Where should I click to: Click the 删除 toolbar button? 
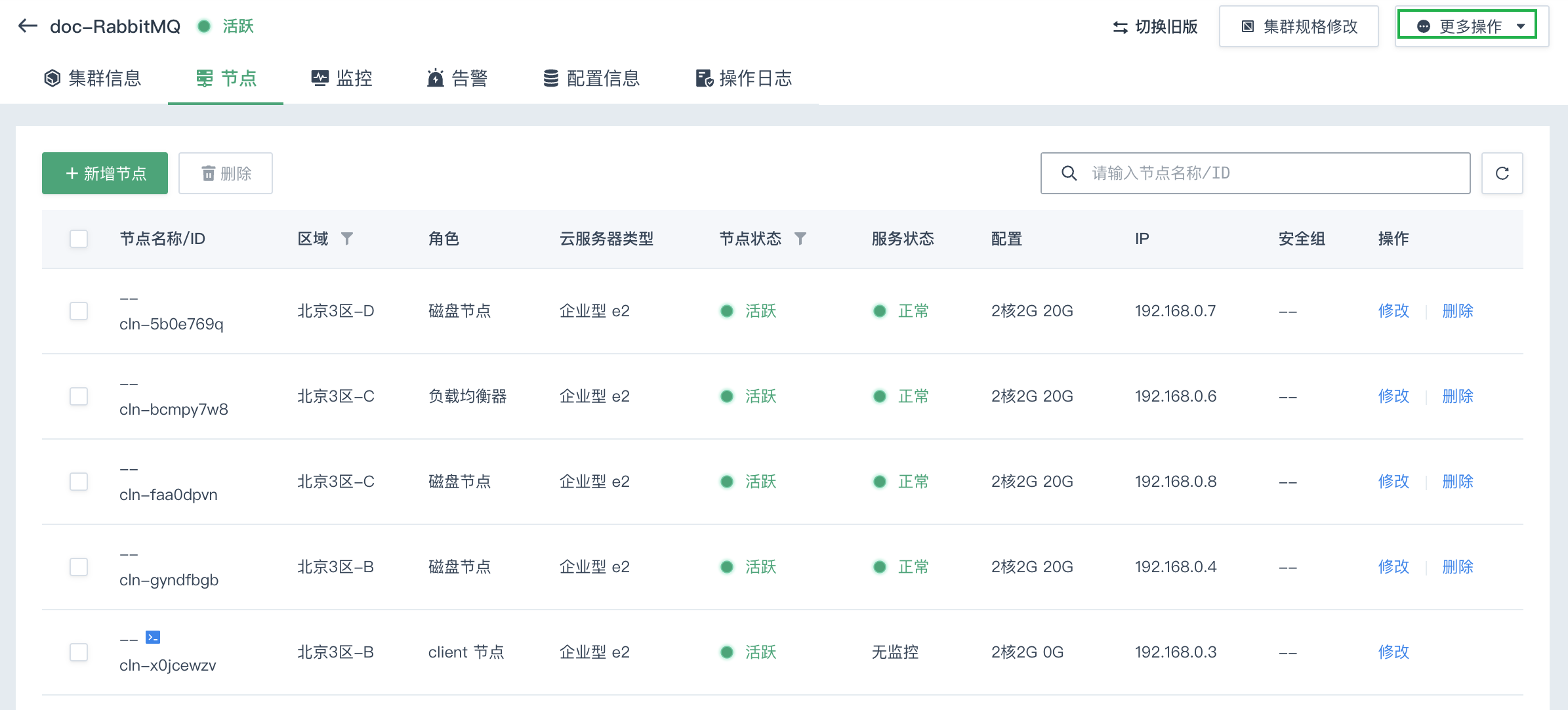point(226,173)
